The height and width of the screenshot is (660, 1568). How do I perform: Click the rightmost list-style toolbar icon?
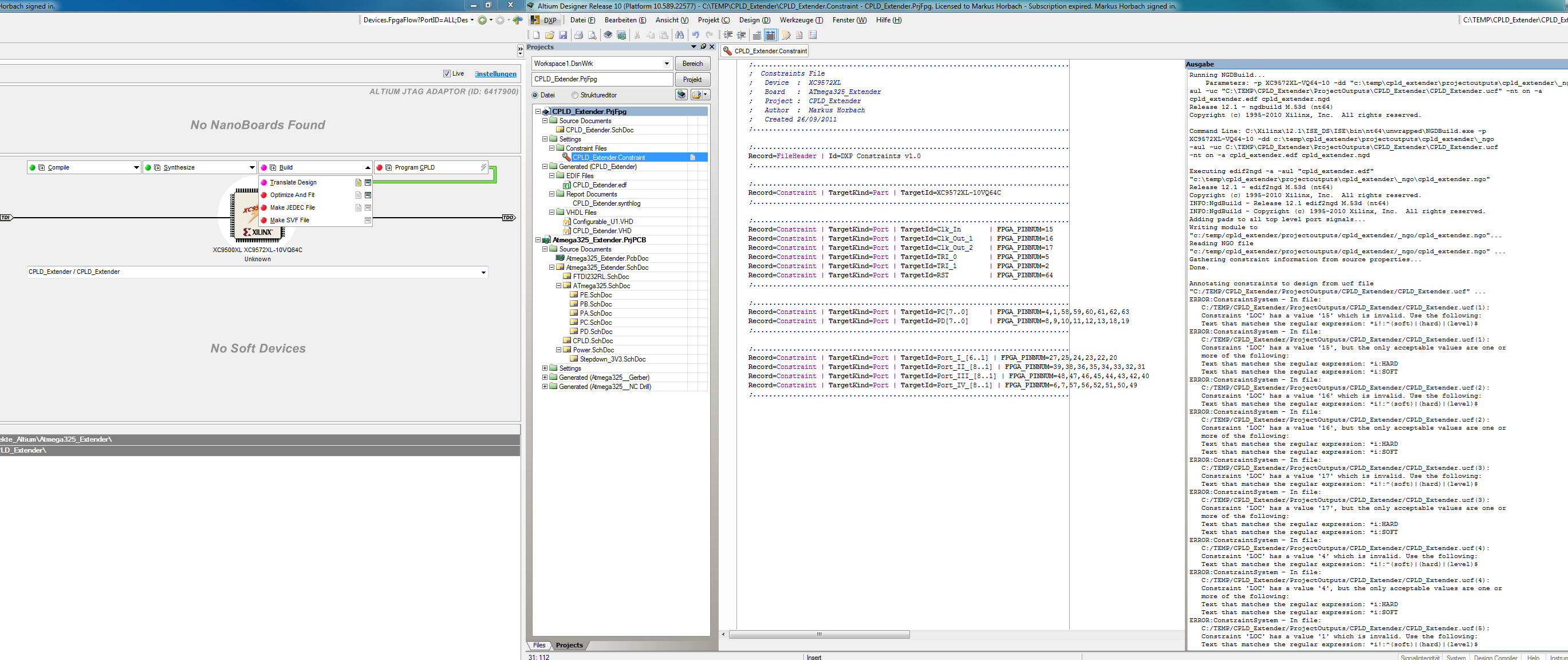click(813, 35)
